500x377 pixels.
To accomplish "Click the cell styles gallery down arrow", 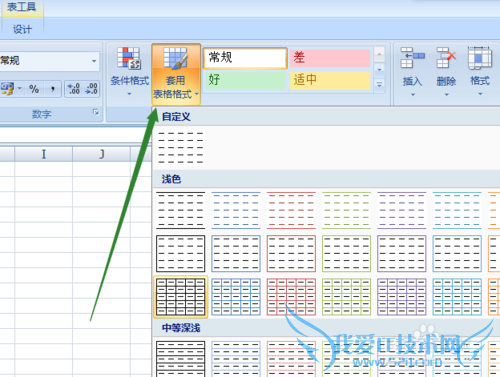I will [x=379, y=70].
